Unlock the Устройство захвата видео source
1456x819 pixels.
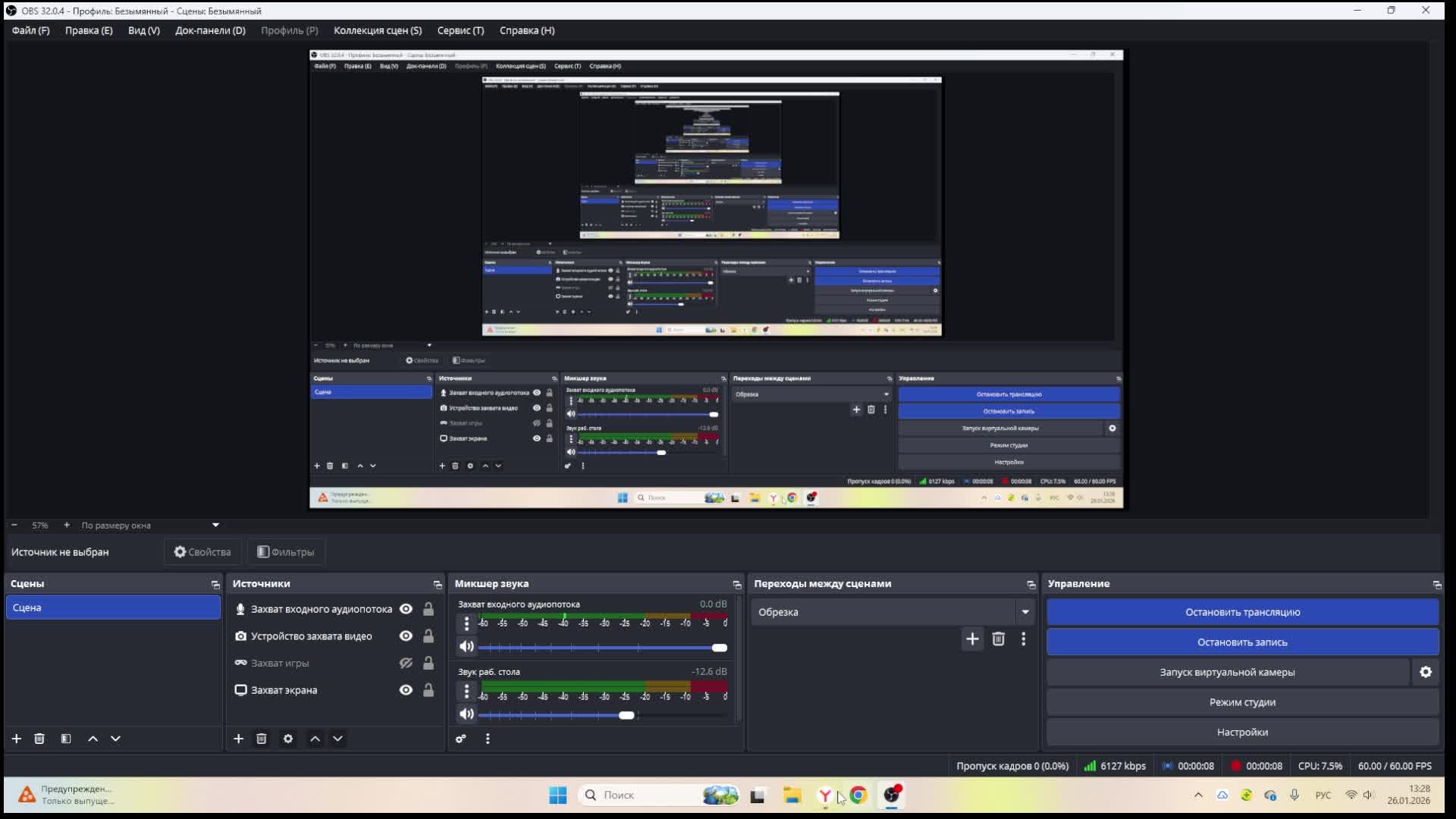pyautogui.click(x=428, y=636)
